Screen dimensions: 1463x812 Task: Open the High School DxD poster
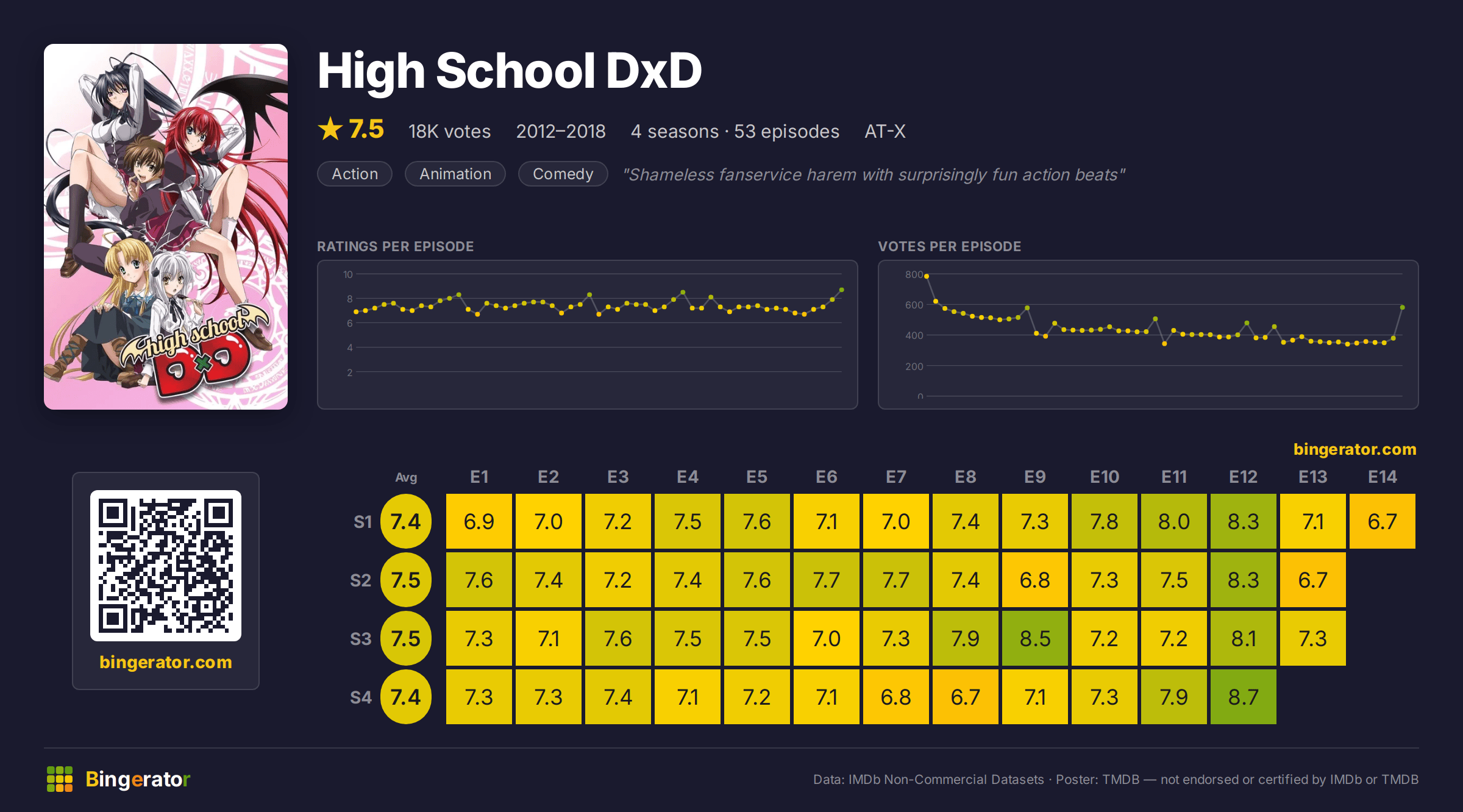click(166, 227)
